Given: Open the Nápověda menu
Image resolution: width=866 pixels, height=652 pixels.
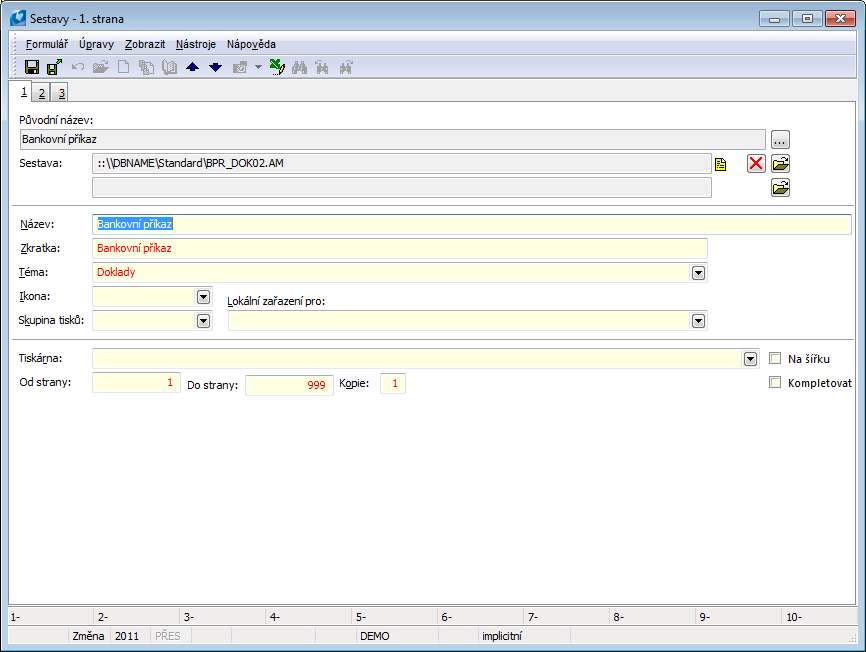Looking at the screenshot, I should point(251,44).
